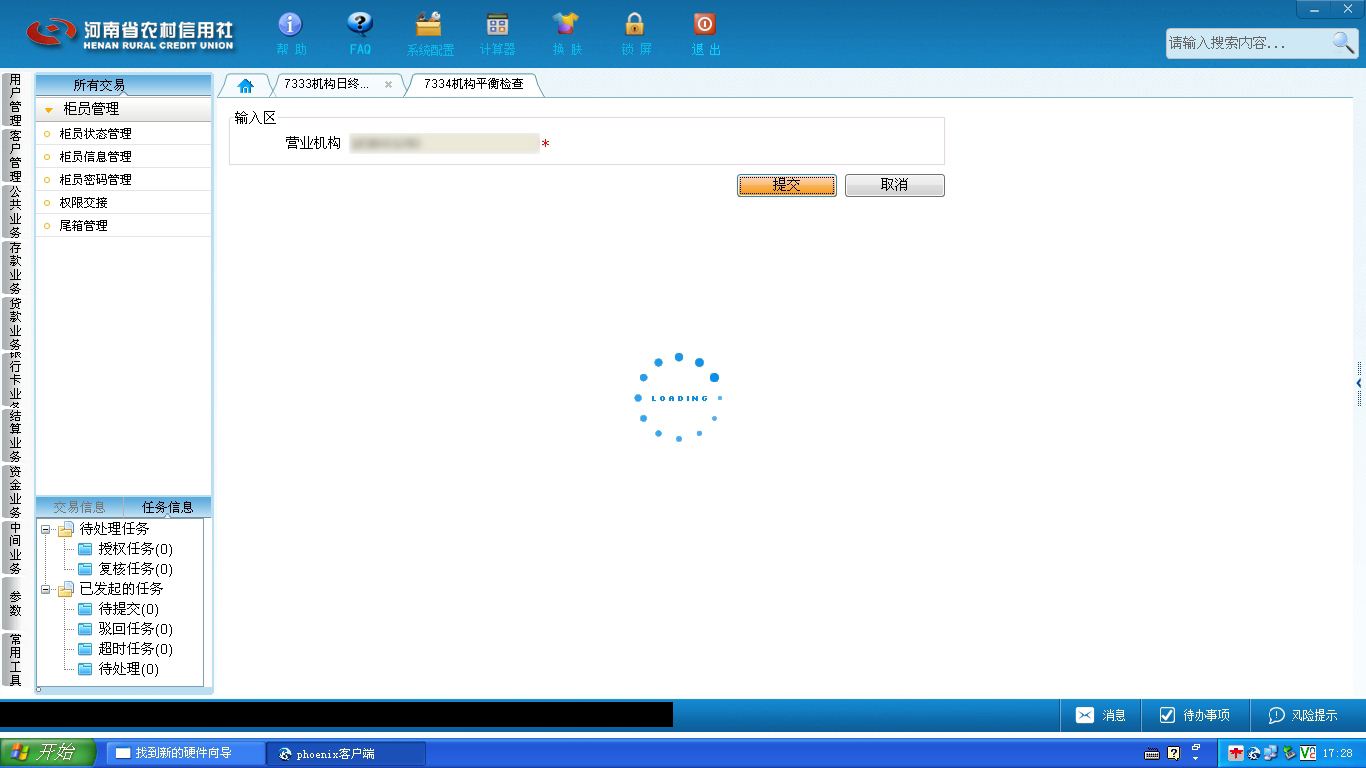Open the 消息 messages envelope
The width and height of the screenshot is (1366, 768).
[x=1100, y=715]
